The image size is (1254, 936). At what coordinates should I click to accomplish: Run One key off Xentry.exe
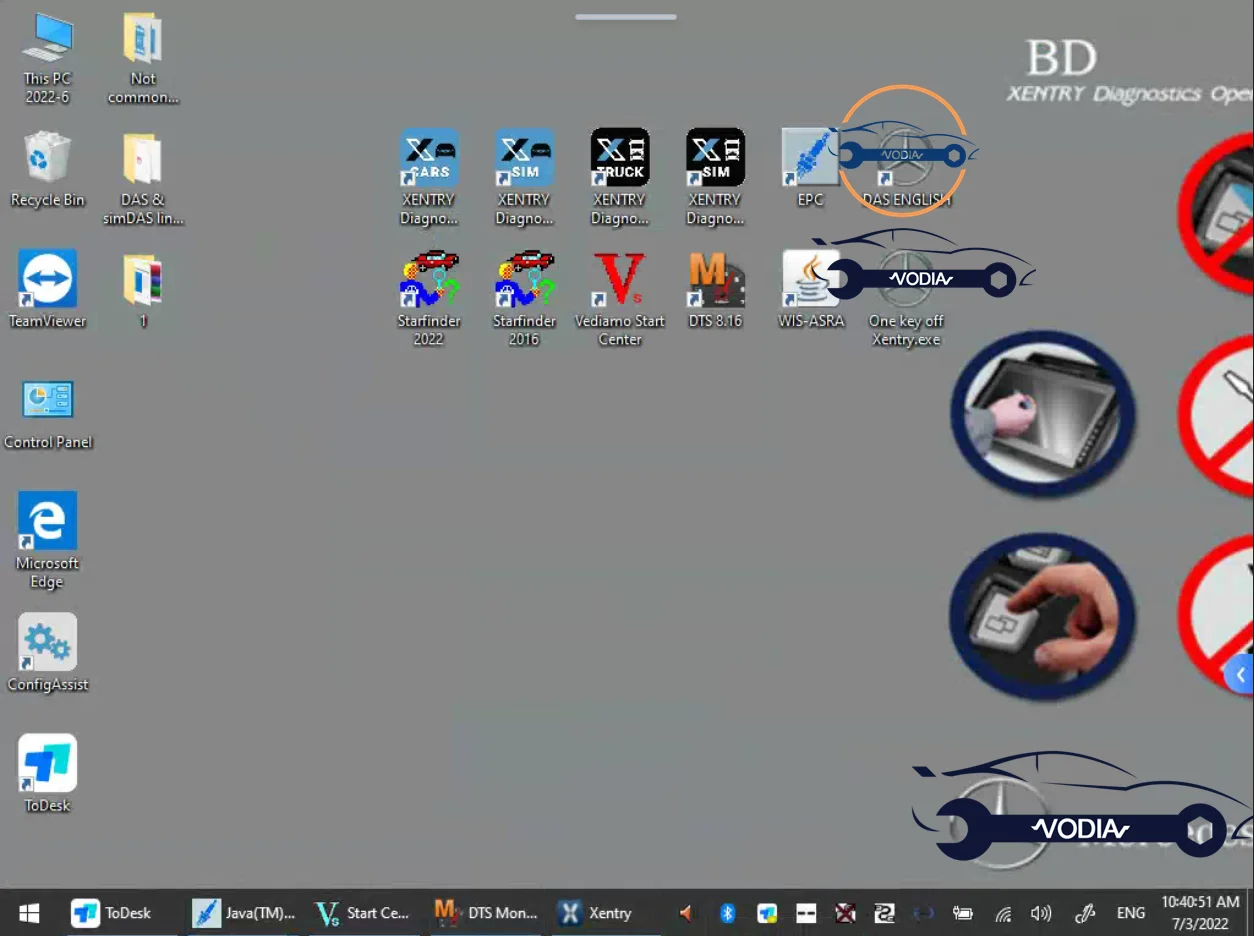(906, 298)
